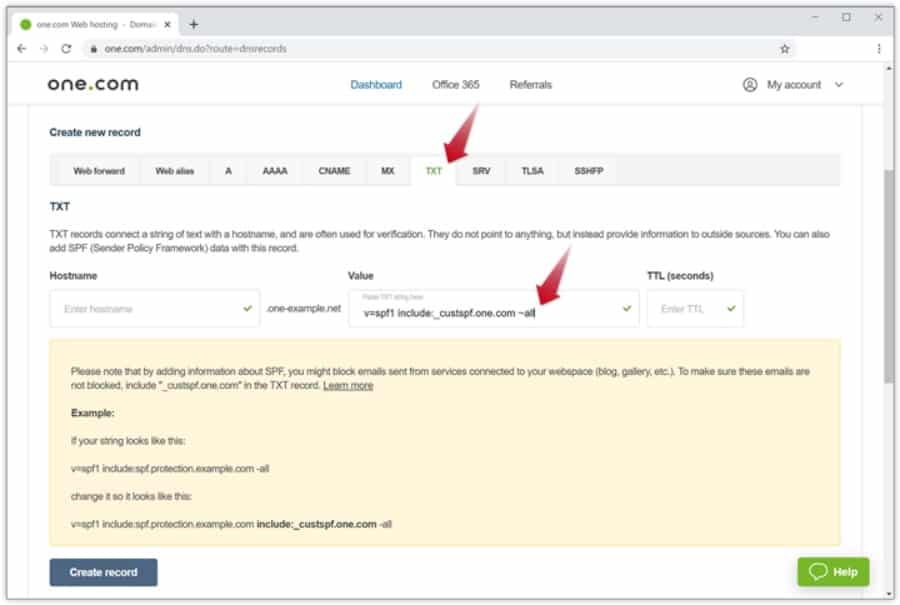Switch to the CNAME tab
The width and height of the screenshot is (900, 605).
[x=333, y=171]
